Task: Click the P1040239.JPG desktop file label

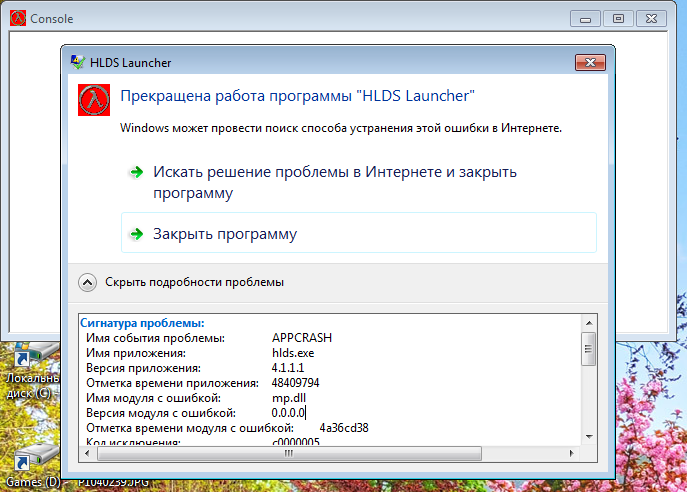Action: coord(113,482)
